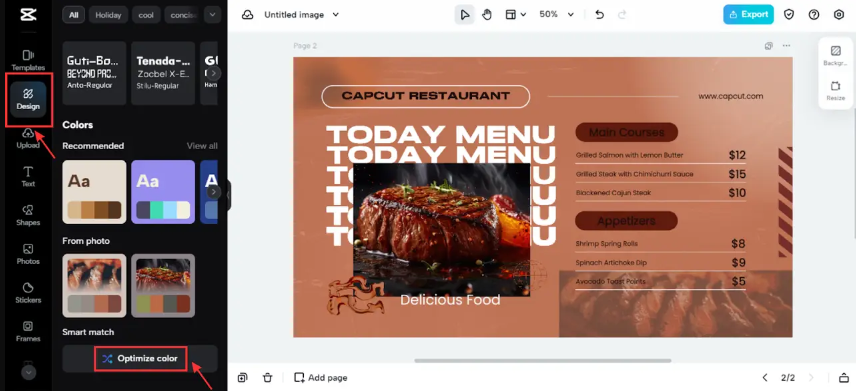Viewport: 856px width, 391px height.
Task: Open the Shapes panel
Action: [x=28, y=216]
